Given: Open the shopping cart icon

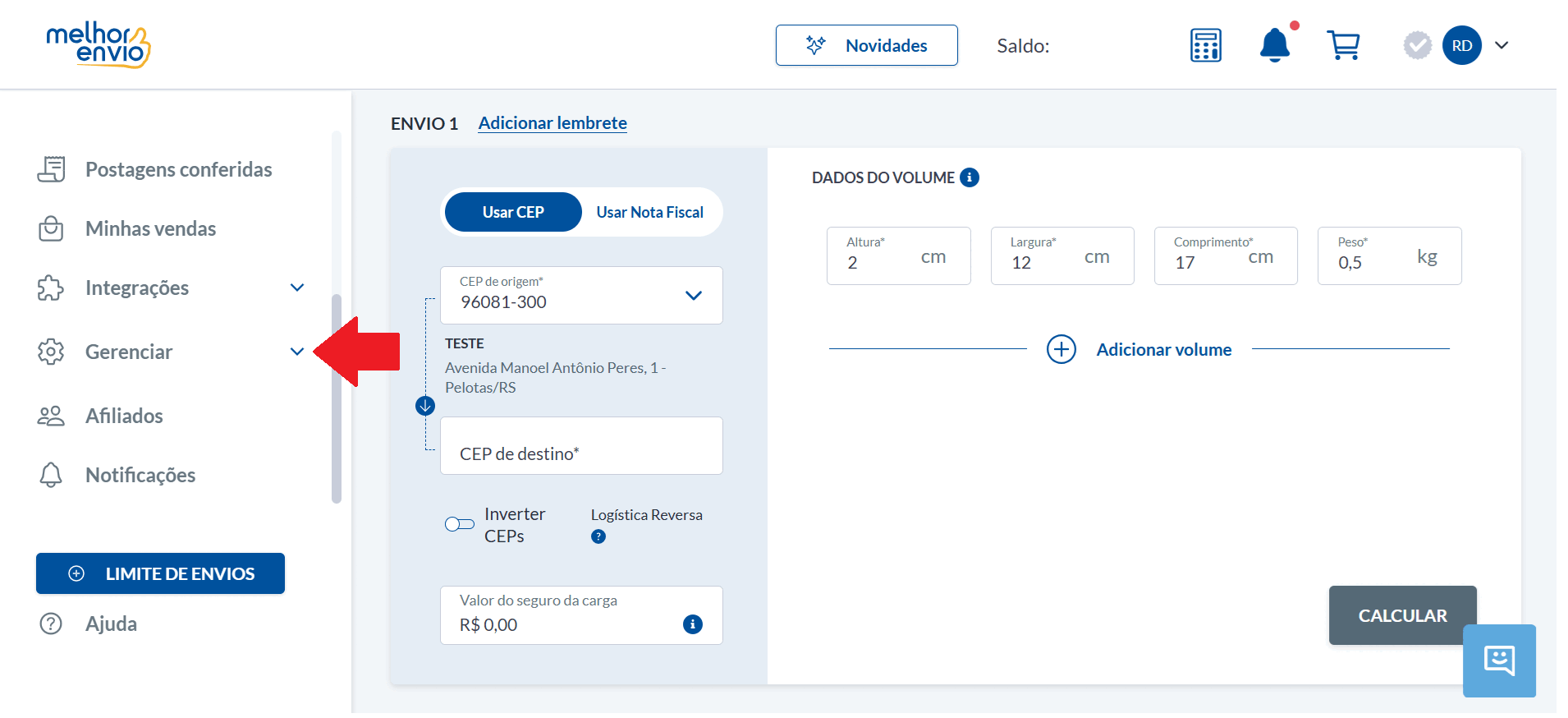Looking at the screenshot, I should (x=1343, y=45).
